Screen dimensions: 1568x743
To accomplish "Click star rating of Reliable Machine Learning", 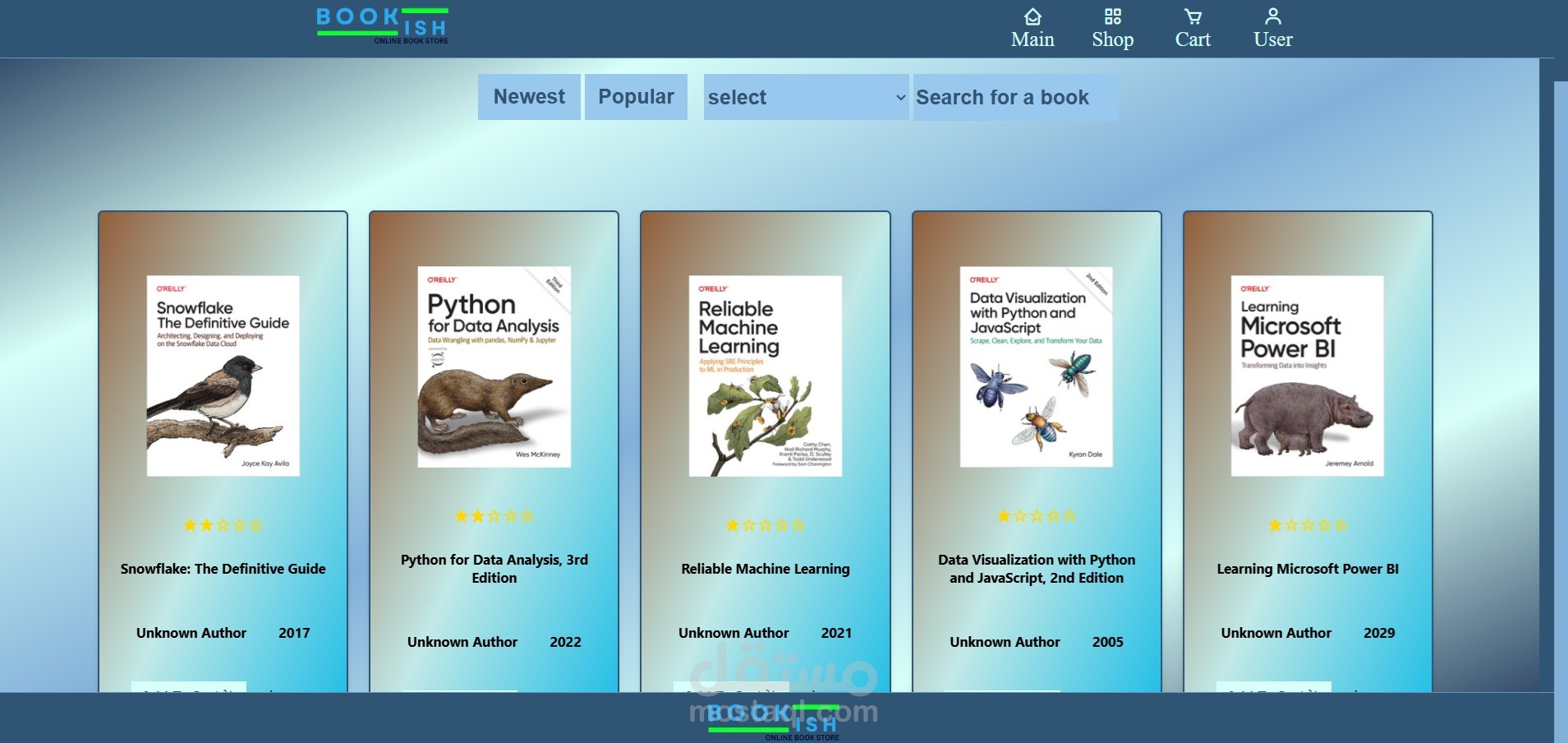I will (x=766, y=525).
